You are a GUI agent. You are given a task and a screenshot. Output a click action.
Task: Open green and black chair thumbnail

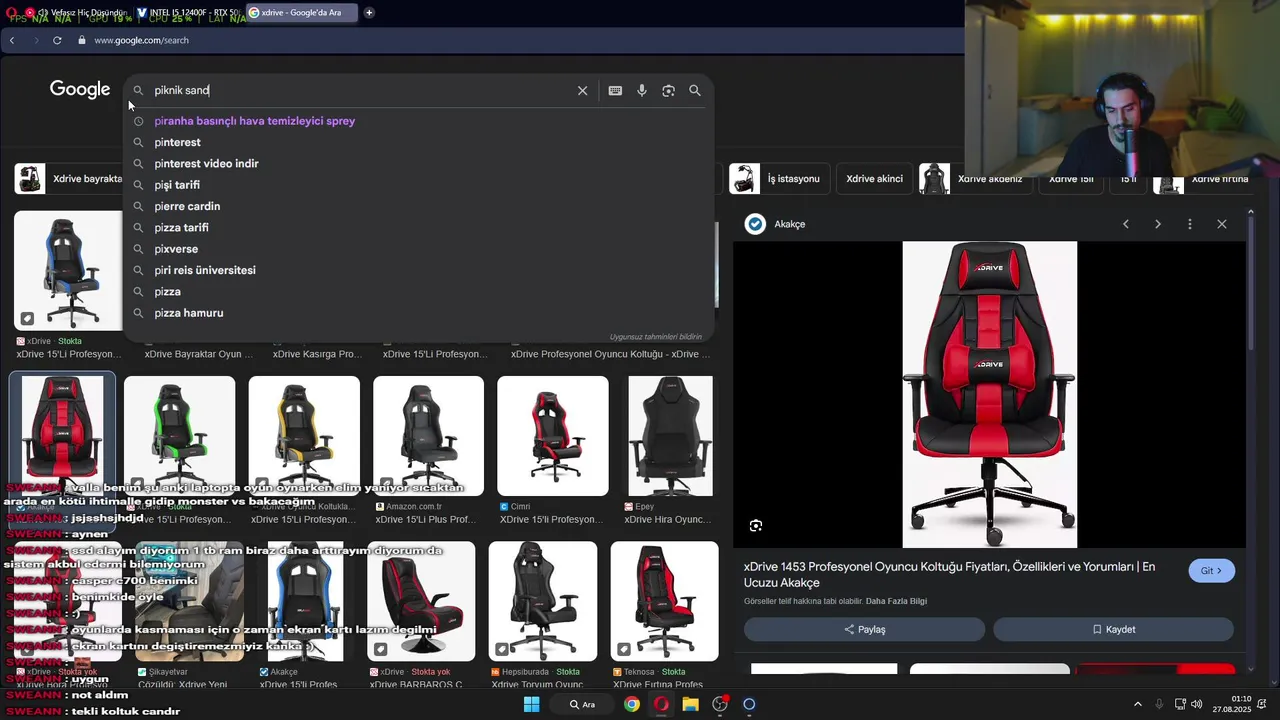pos(180,436)
